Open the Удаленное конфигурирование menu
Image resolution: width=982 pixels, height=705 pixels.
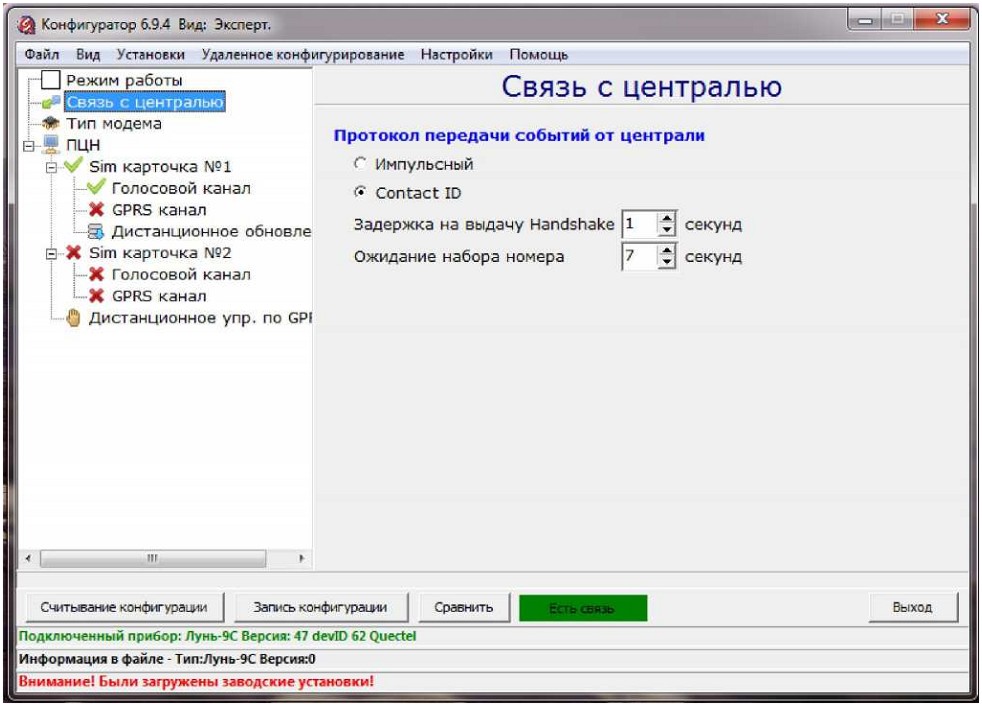point(302,54)
